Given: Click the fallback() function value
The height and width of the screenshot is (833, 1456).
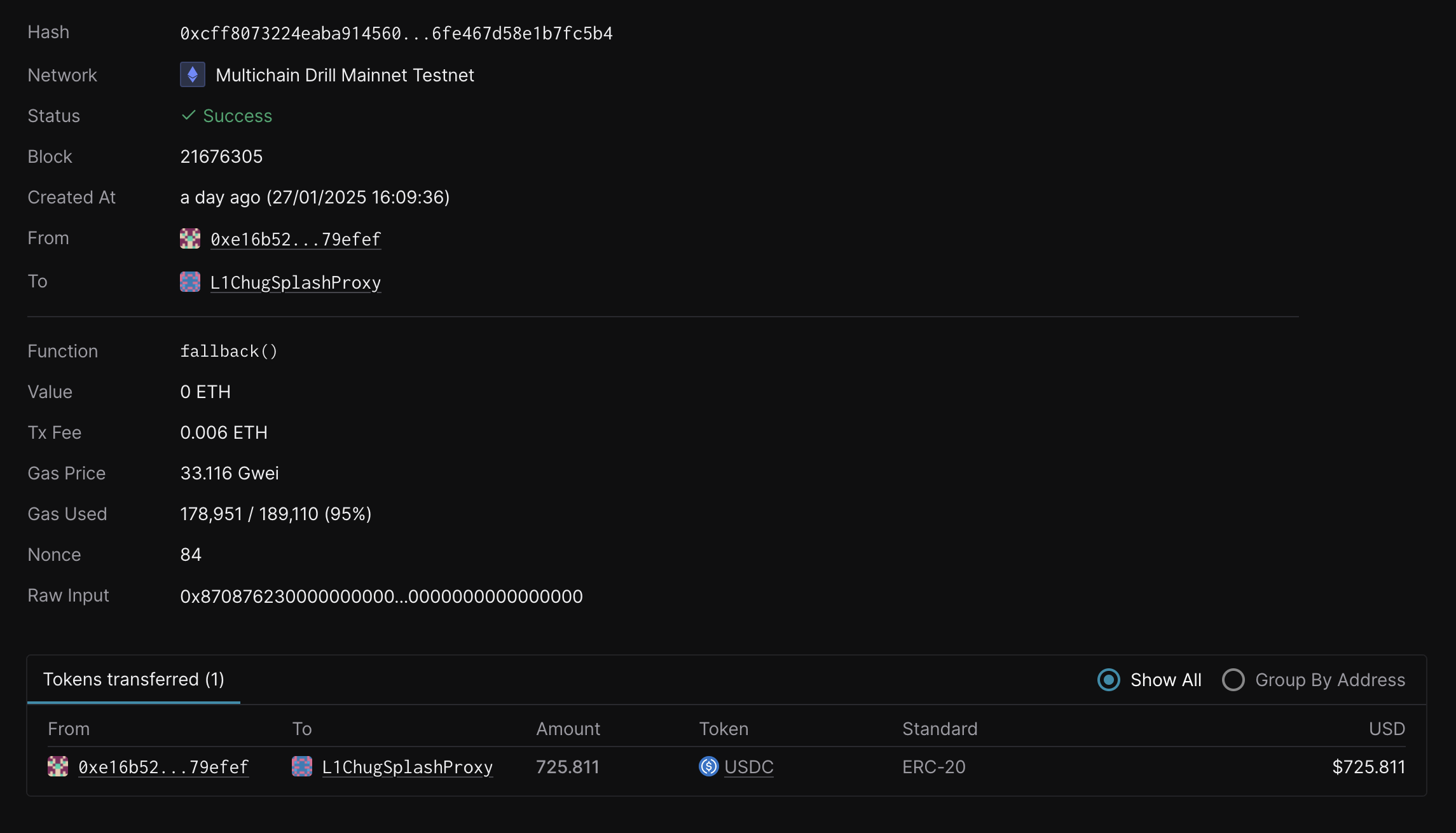Looking at the screenshot, I should pyautogui.click(x=229, y=350).
